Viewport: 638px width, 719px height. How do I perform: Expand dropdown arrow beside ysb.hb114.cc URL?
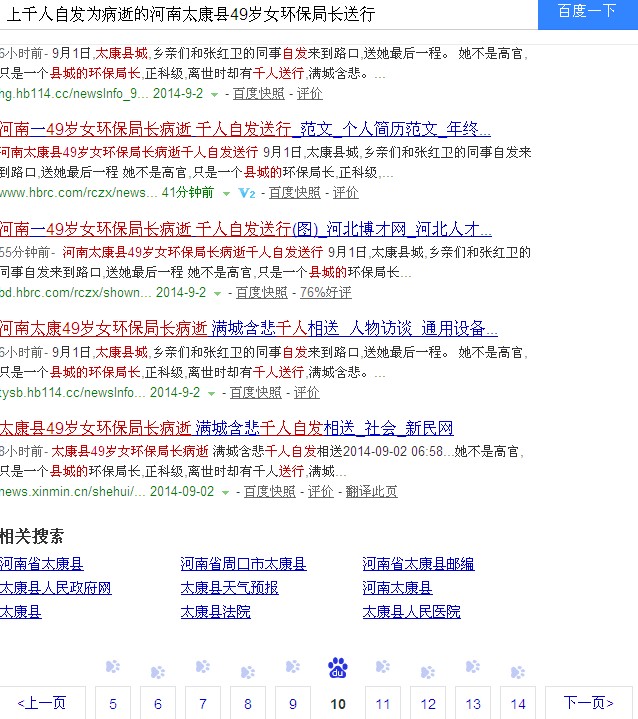tap(211, 393)
